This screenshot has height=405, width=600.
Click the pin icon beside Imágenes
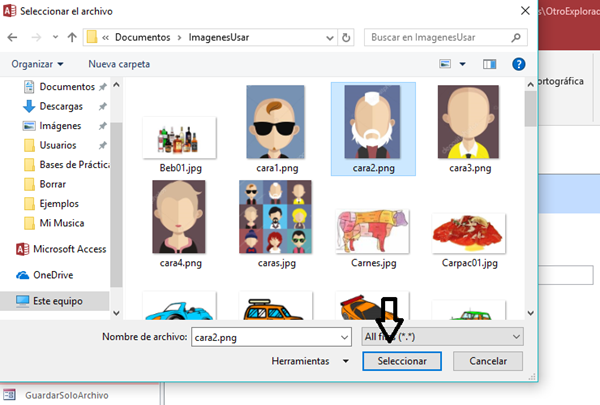103,126
